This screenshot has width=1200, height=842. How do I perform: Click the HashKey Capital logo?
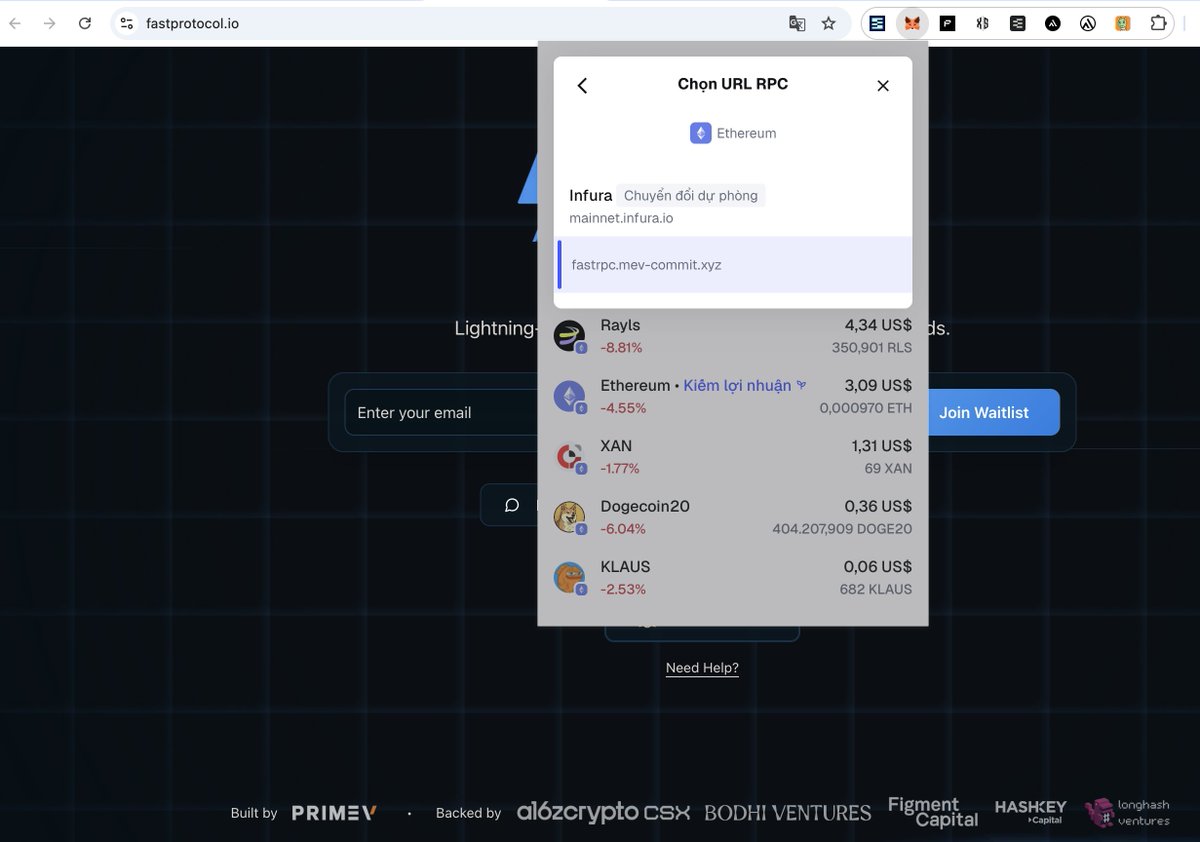(x=1030, y=812)
